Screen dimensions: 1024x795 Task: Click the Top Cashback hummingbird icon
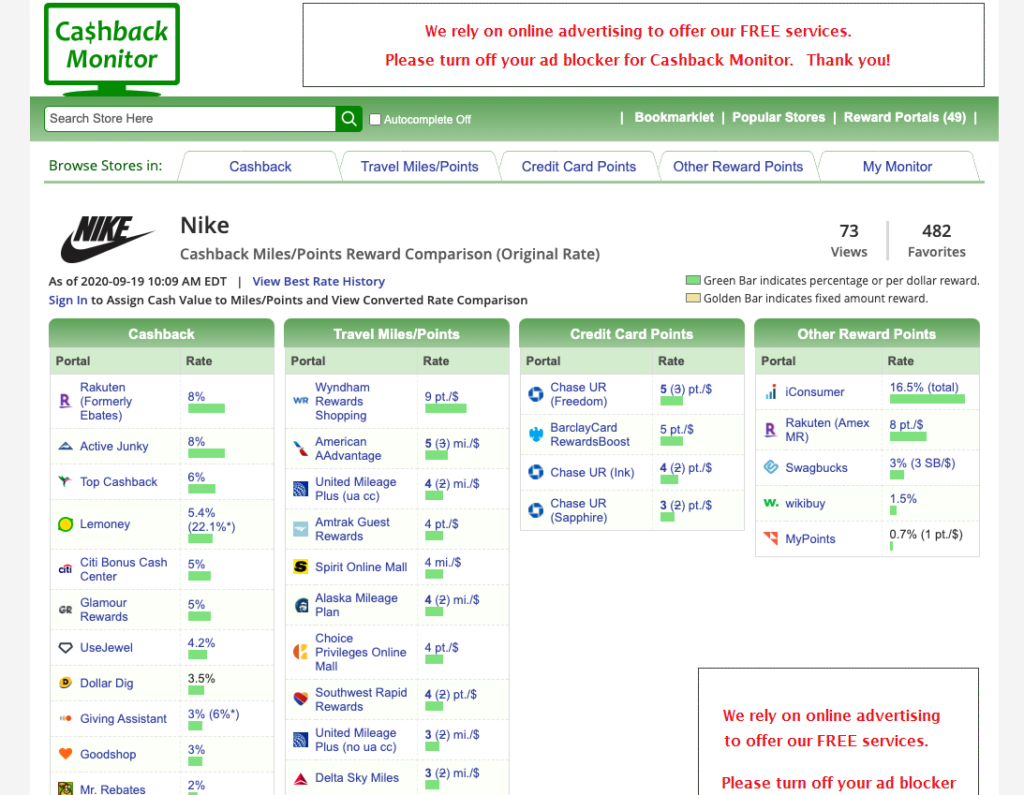[x=65, y=481]
